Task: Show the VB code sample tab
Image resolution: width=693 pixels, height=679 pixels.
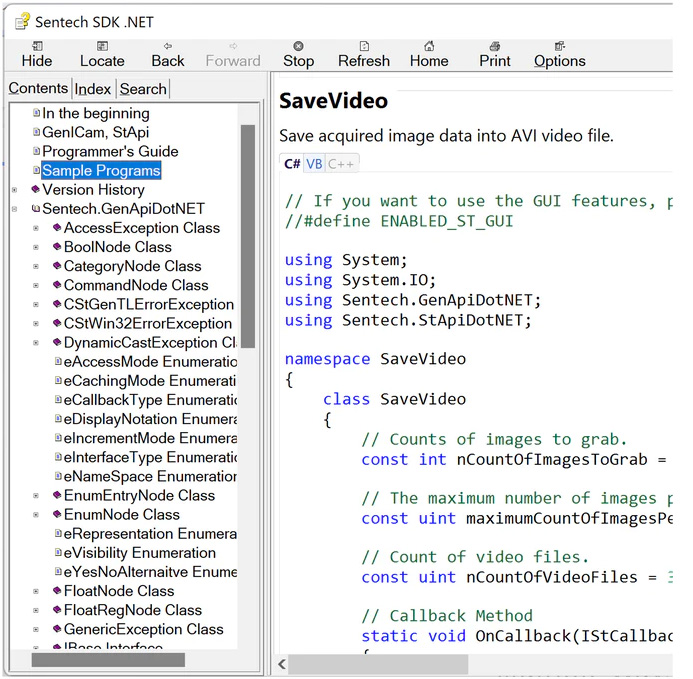Action: pos(314,164)
